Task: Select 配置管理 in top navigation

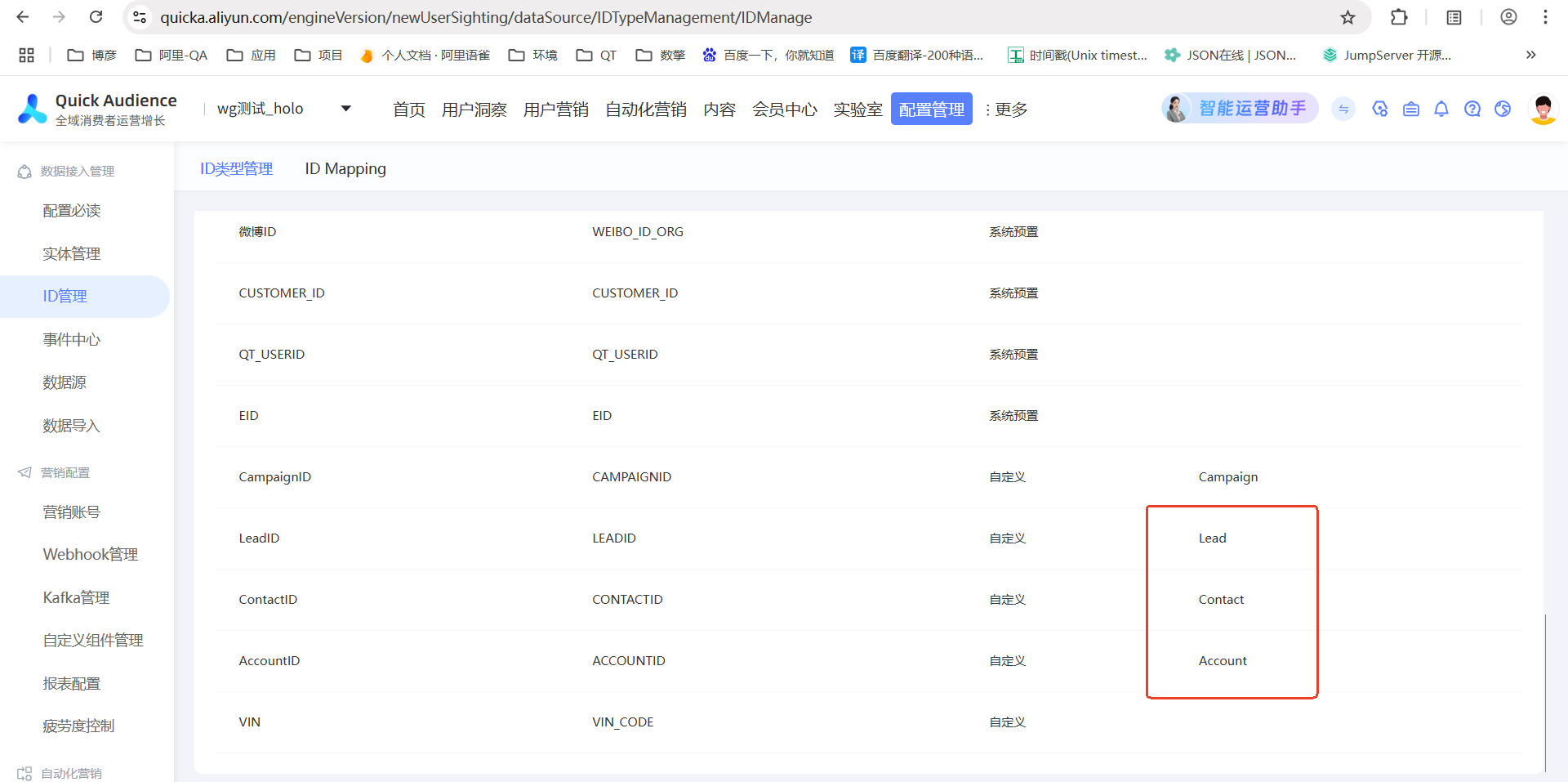Action: pos(932,109)
